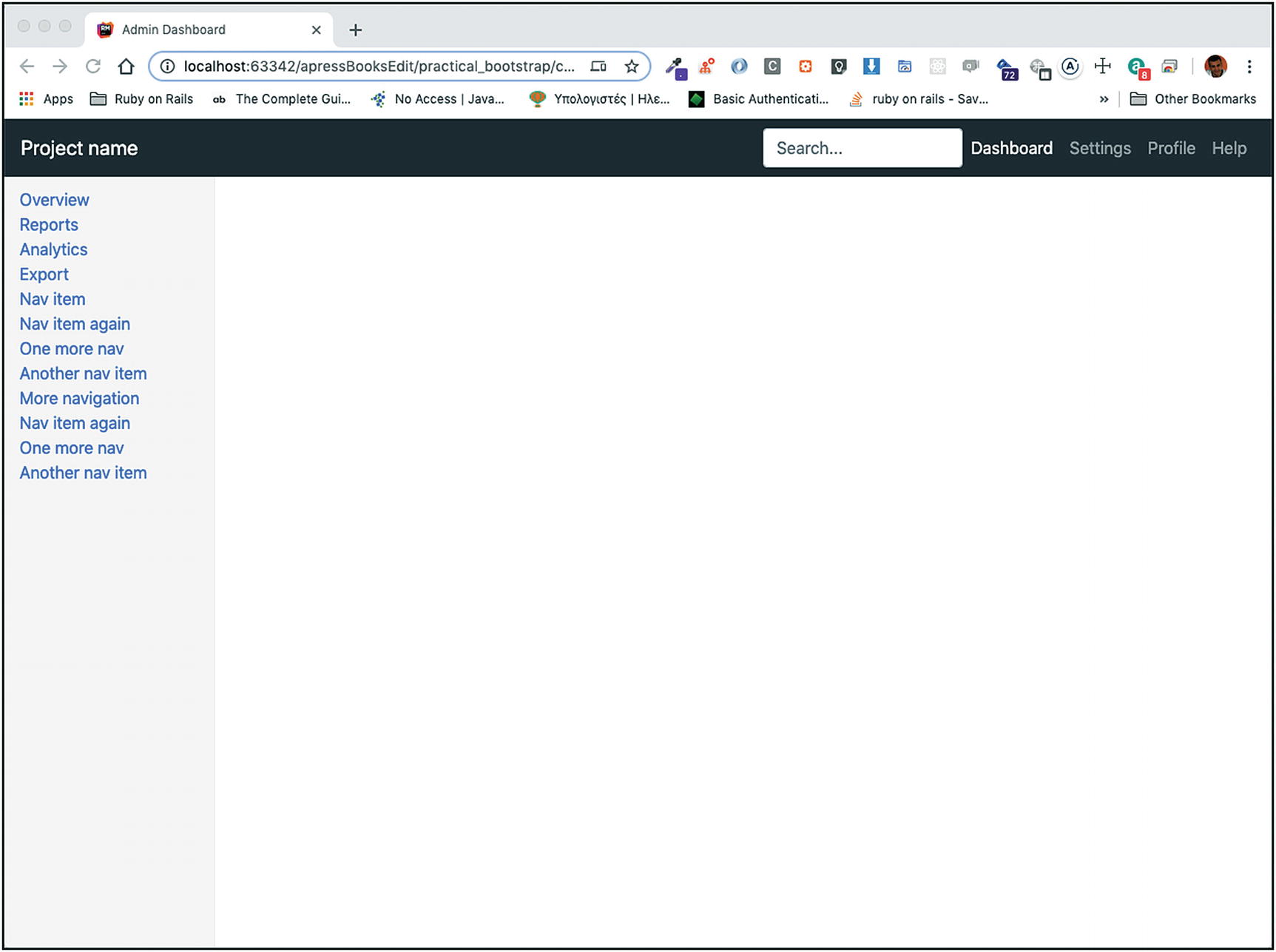The width and height of the screenshot is (1276, 952).
Task: Open the Other Bookmarks folder
Action: (1193, 99)
